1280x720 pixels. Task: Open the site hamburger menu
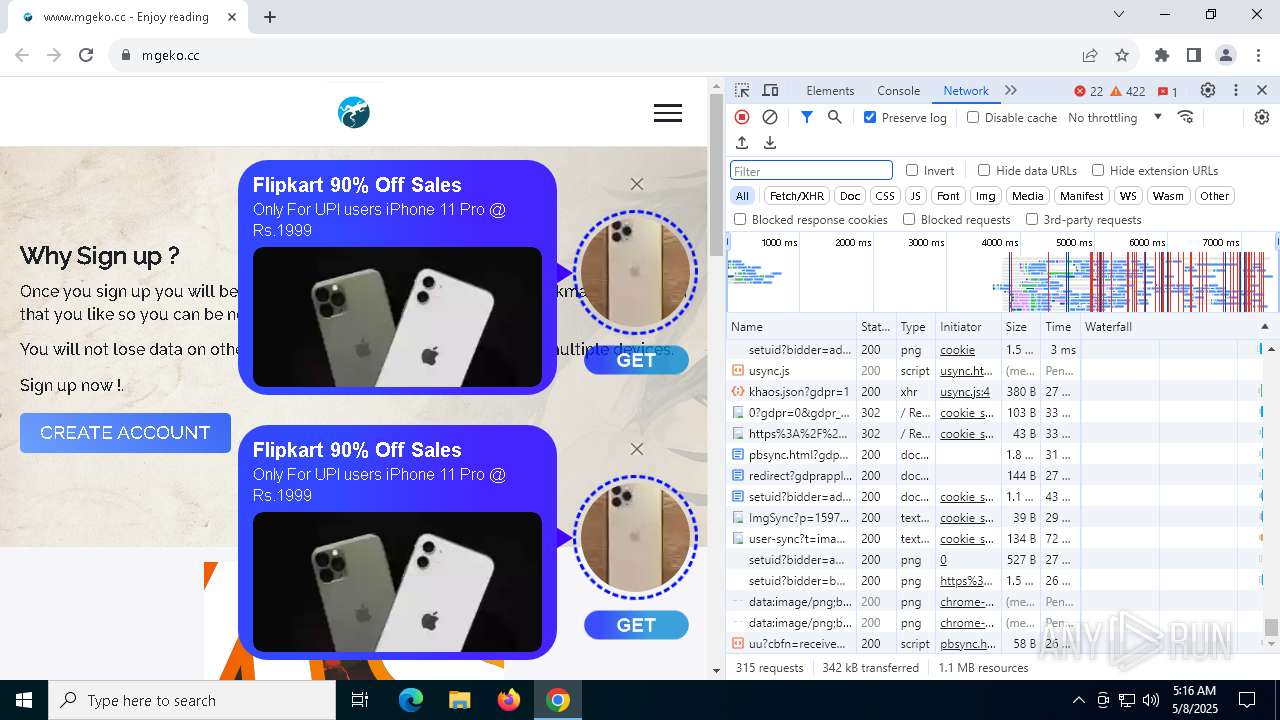click(668, 114)
